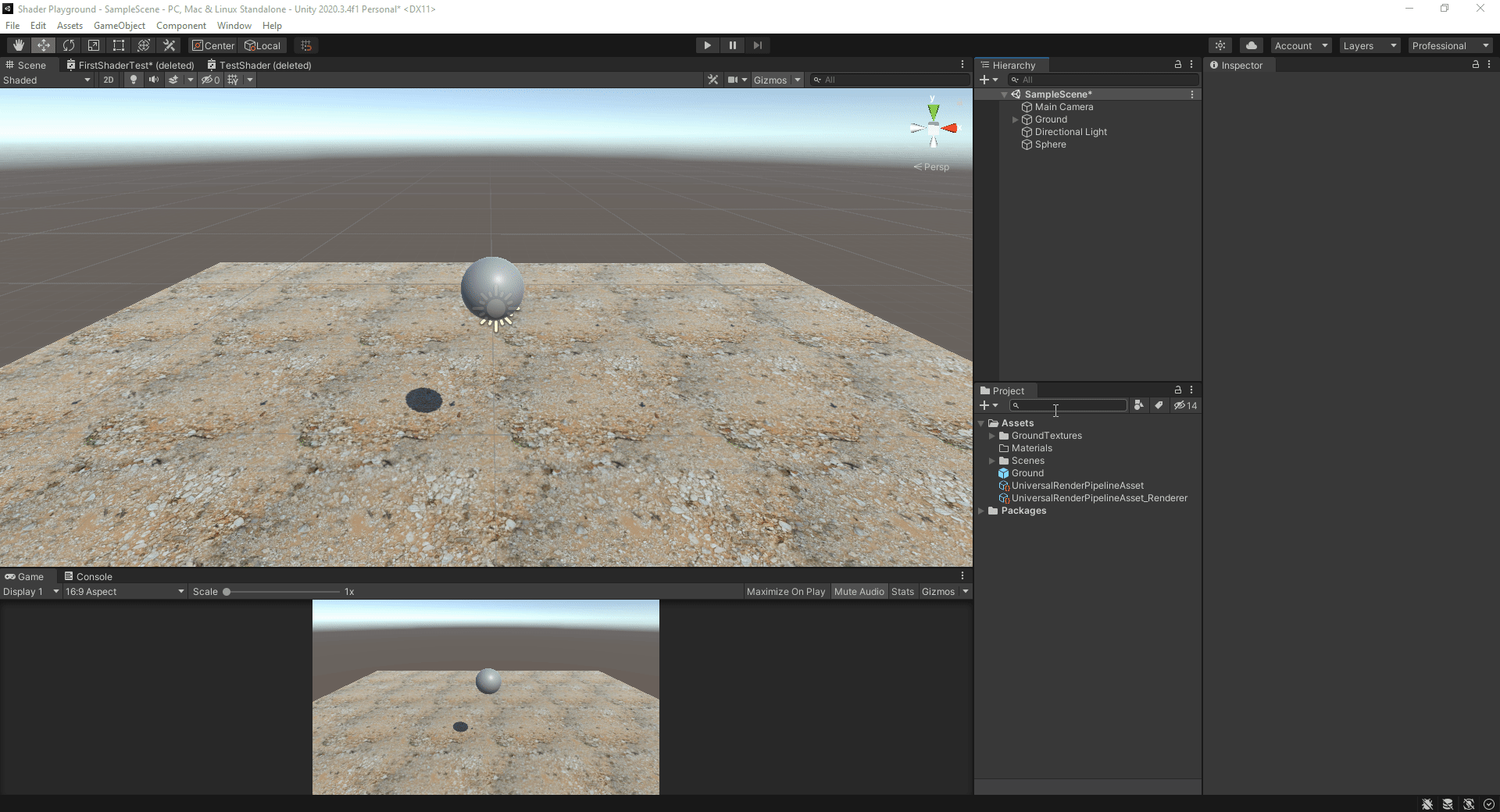Click Search by Type in Project panel
This screenshot has width=1500, height=812.
click(1139, 405)
